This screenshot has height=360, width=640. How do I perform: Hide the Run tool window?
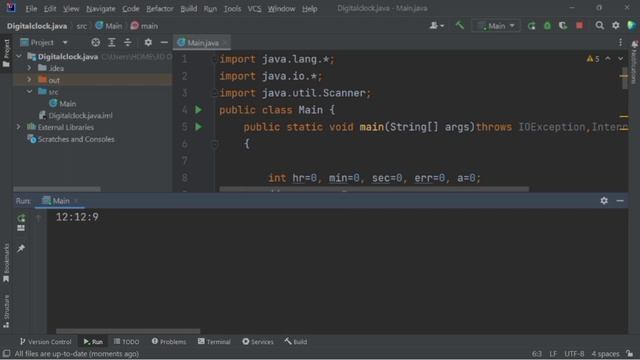click(620, 201)
